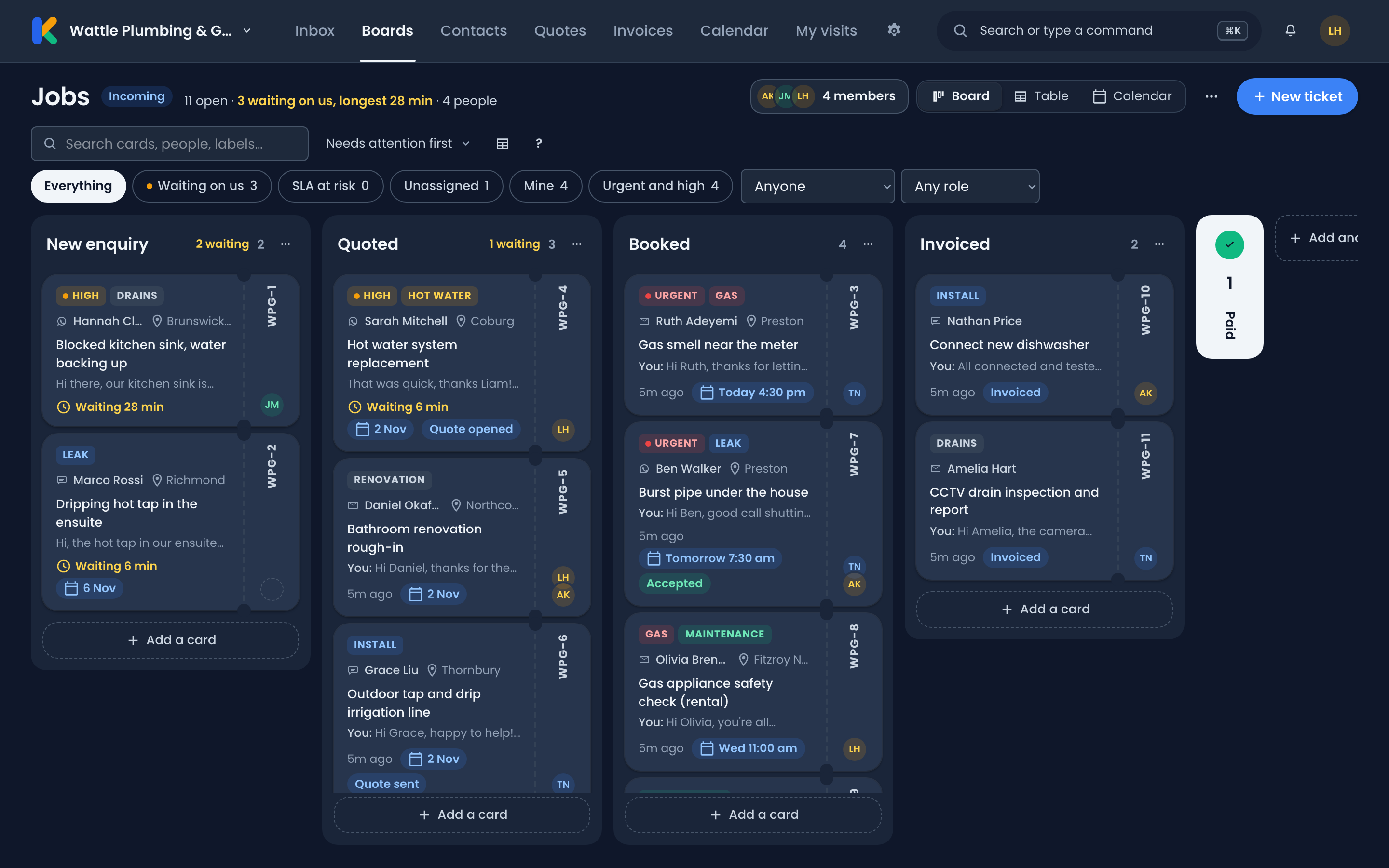Screen dimensions: 1389x868
Task: Open Quoted column ellipsis menu
Action: [x=577, y=244]
